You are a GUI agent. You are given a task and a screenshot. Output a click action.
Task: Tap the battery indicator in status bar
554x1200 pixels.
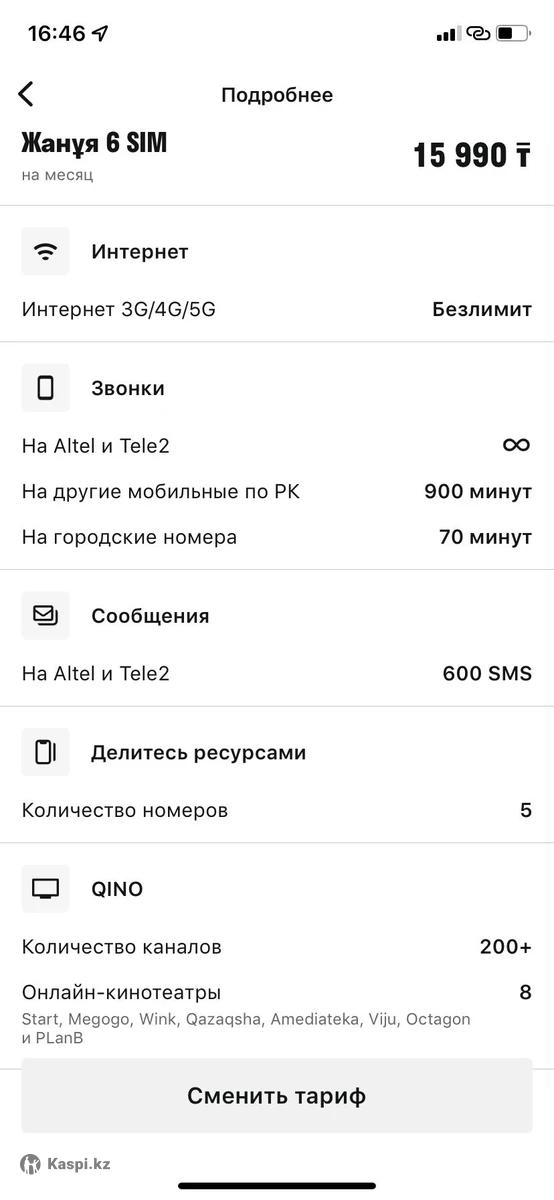coord(514,33)
